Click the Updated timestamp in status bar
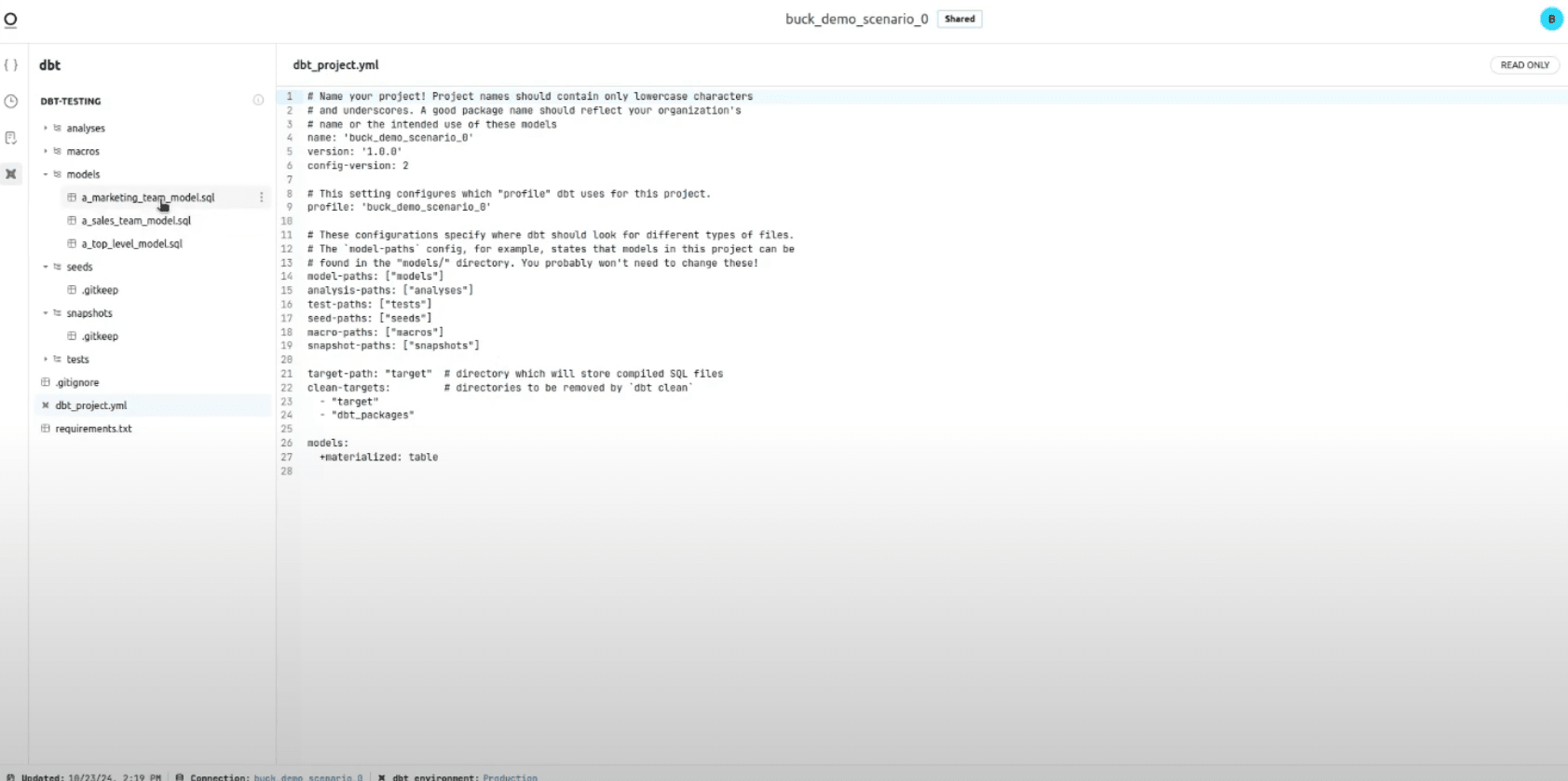The height and width of the screenshot is (781, 1568). point(91,777)
